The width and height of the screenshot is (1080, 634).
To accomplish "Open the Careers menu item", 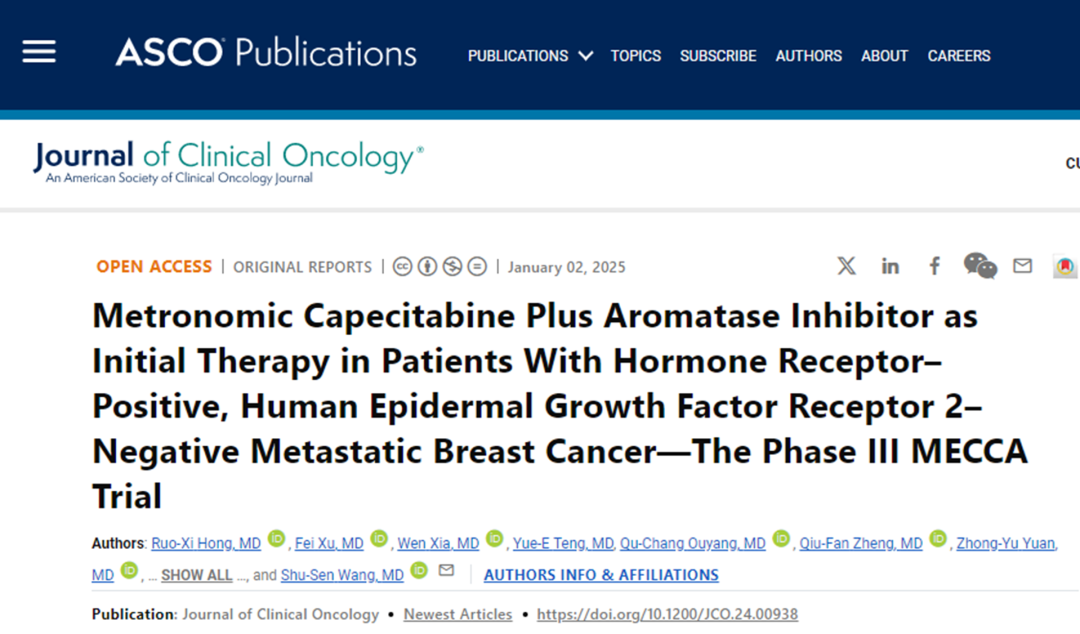I will click(x=959, y=56).
